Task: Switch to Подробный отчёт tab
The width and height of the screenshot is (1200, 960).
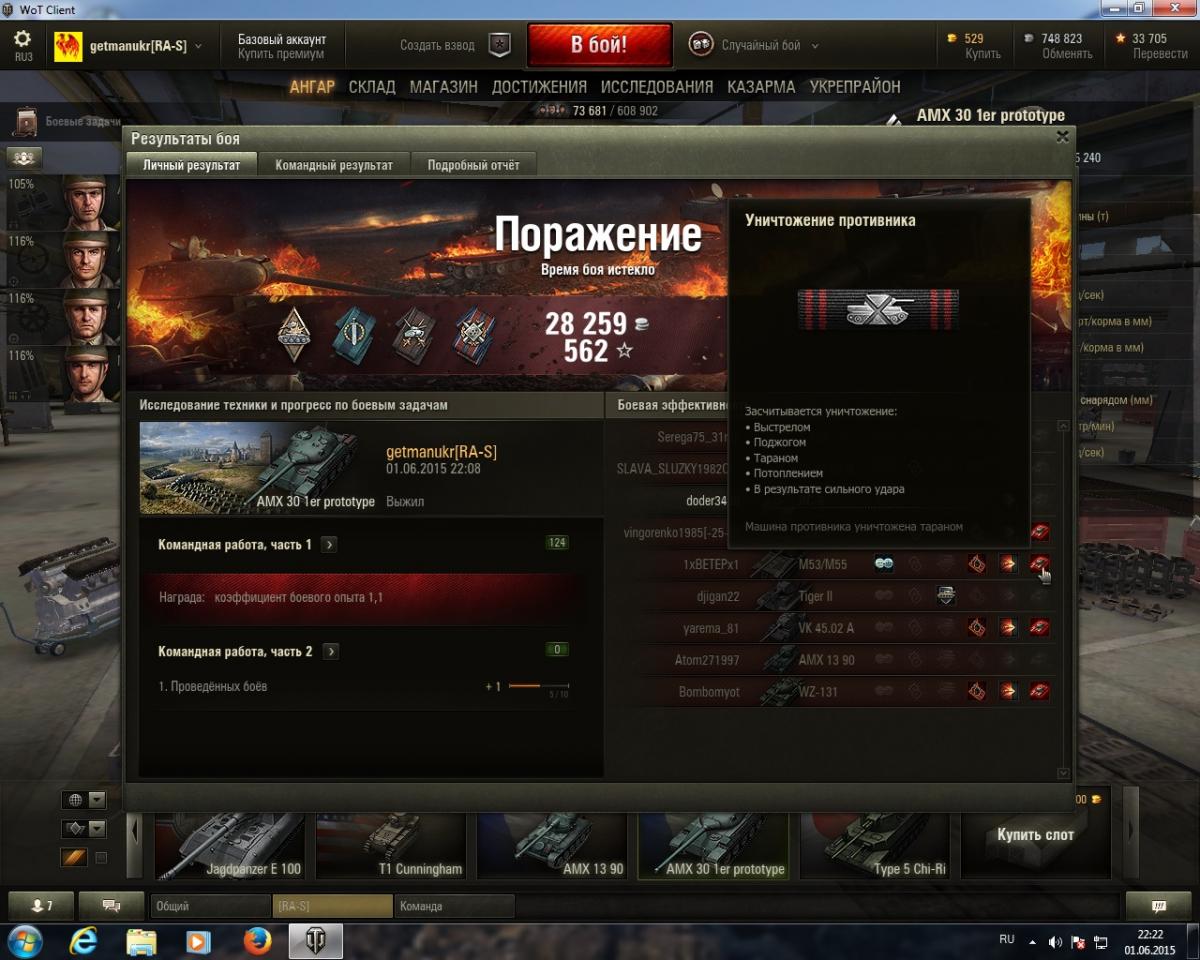Action: (475, 165)
